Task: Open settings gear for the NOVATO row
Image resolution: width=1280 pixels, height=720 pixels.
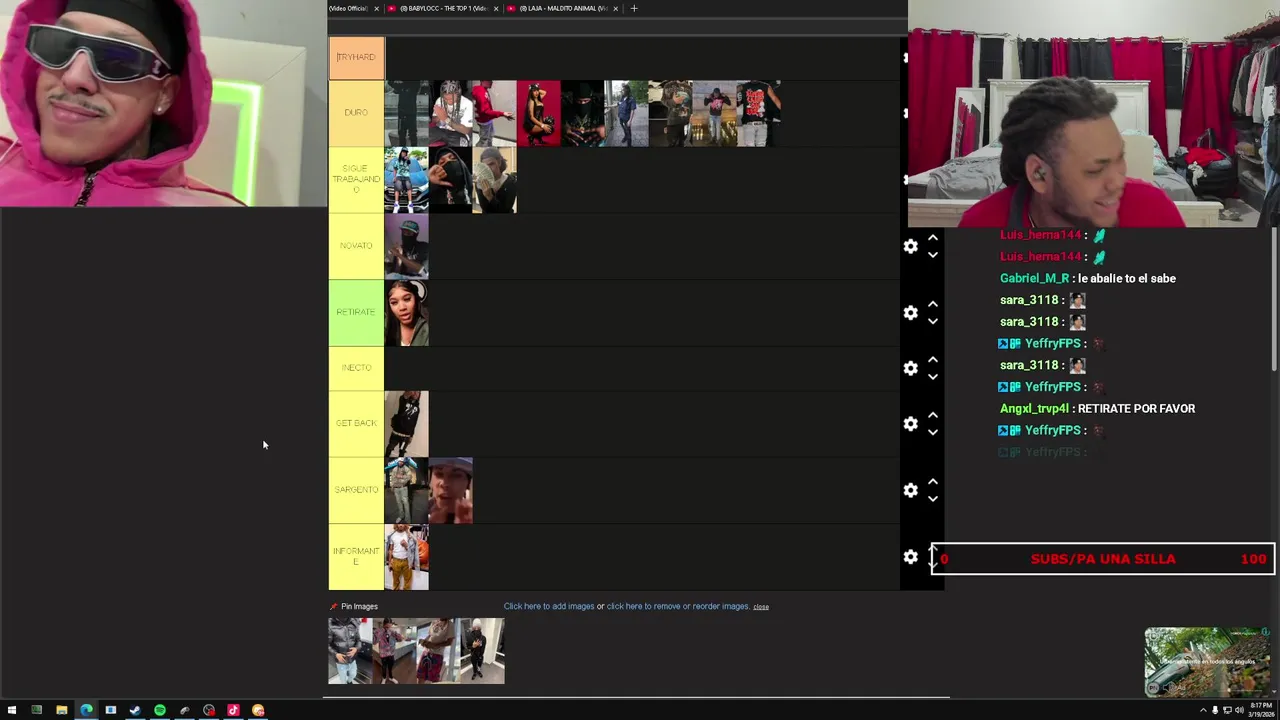Action: pyautogui.click(x=910, y=246)
